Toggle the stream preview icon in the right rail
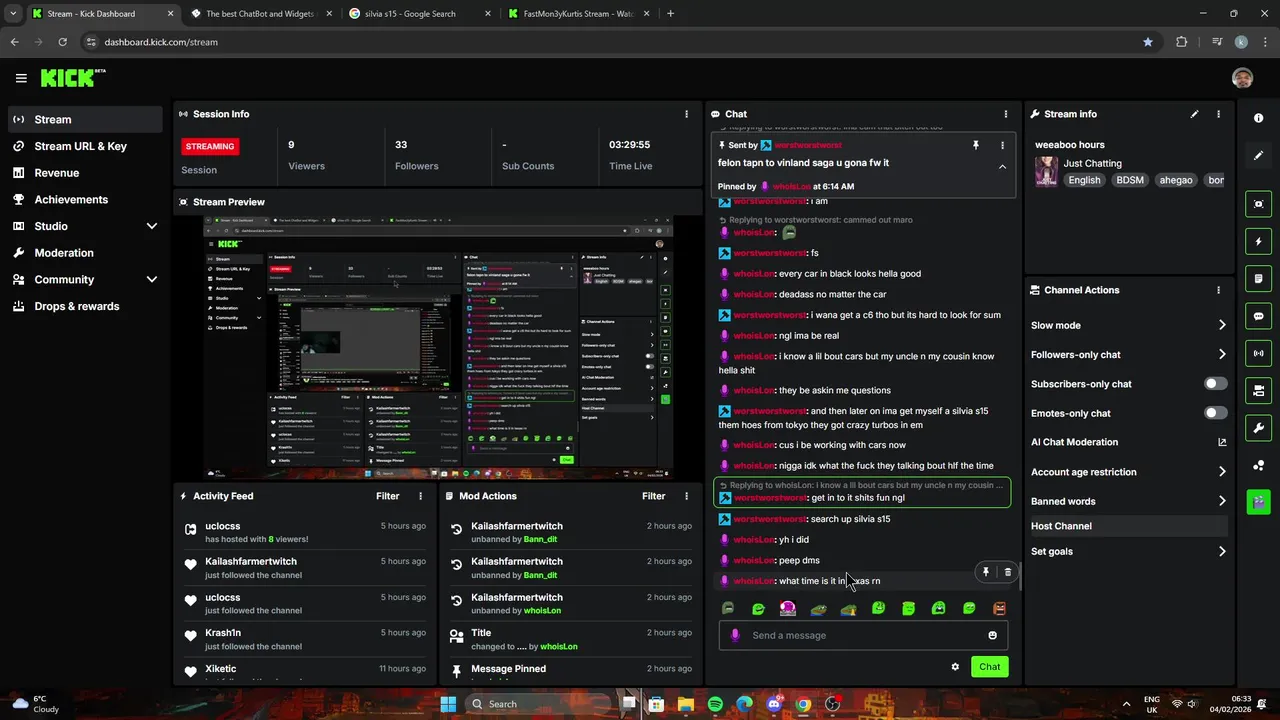The image size is (1280, 720). pos(1258,204)
